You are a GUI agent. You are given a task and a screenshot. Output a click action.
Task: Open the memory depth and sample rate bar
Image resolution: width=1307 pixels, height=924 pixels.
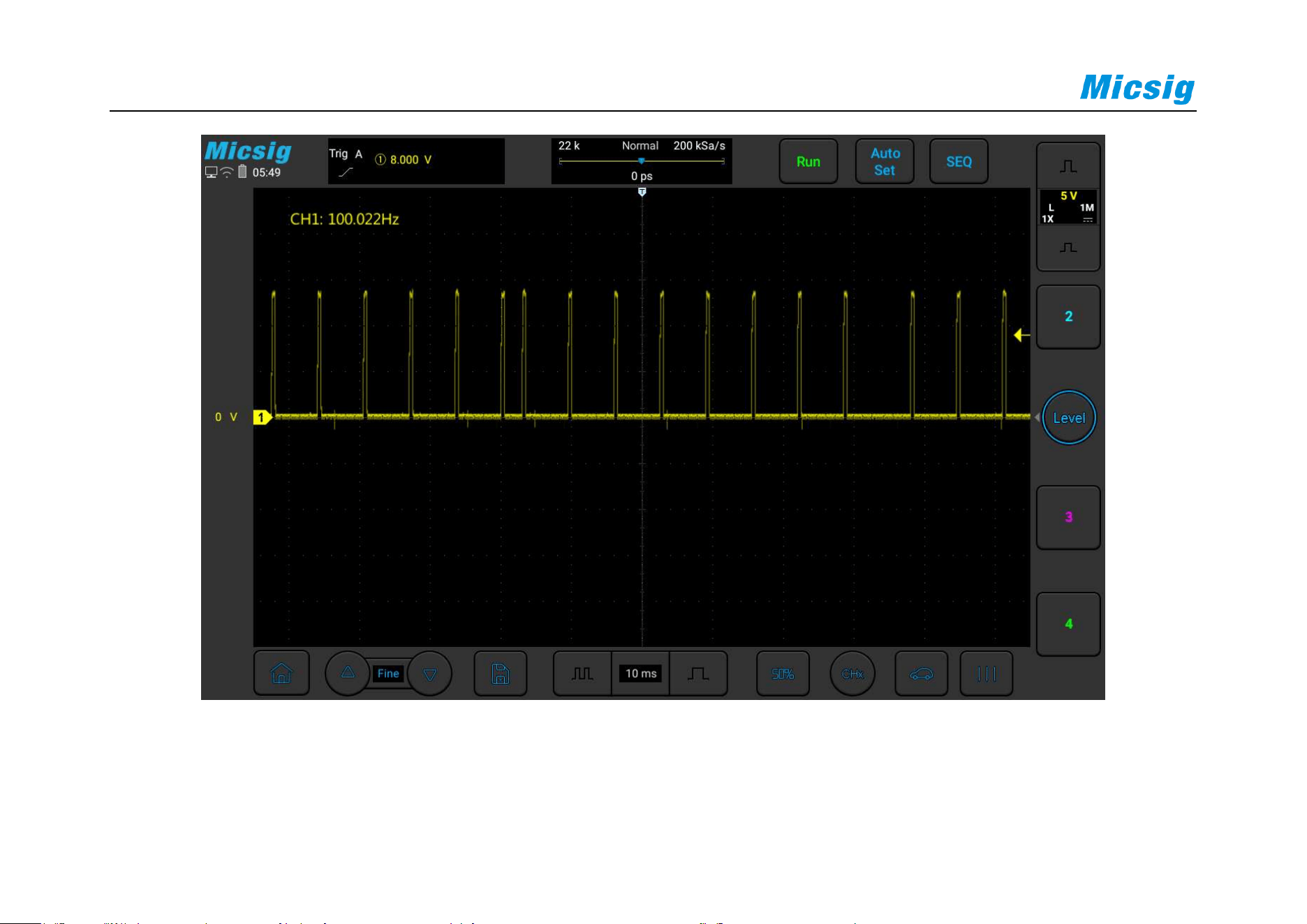642,161
